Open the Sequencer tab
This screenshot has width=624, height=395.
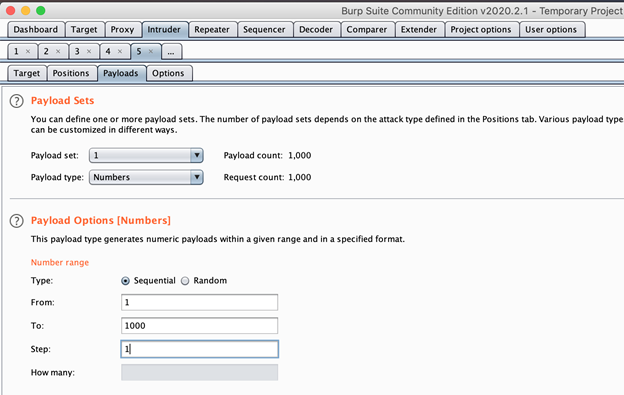pyautogui.click(x=265, y=29)
